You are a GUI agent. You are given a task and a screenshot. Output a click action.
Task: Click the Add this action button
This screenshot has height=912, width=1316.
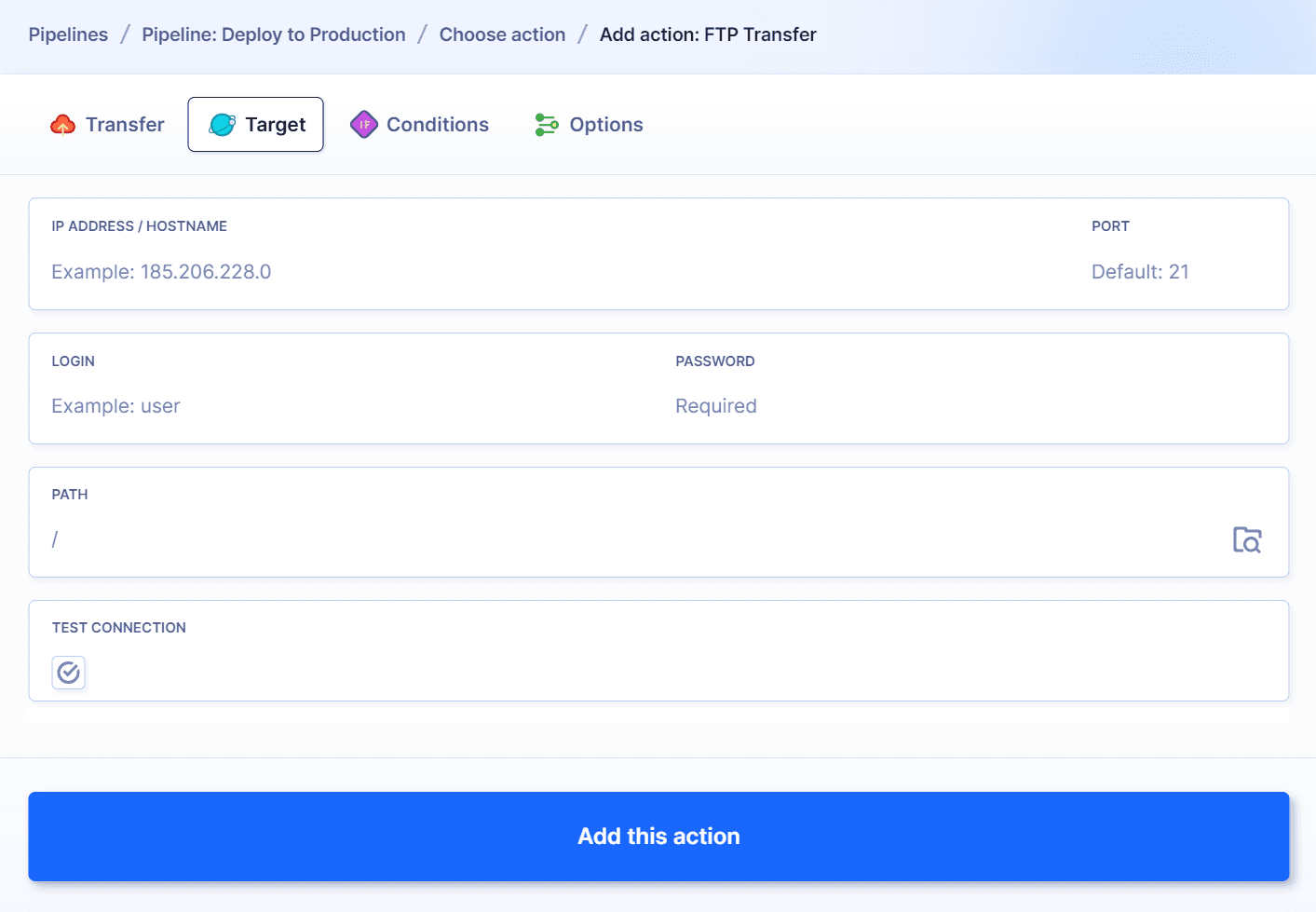pos(658,836)
